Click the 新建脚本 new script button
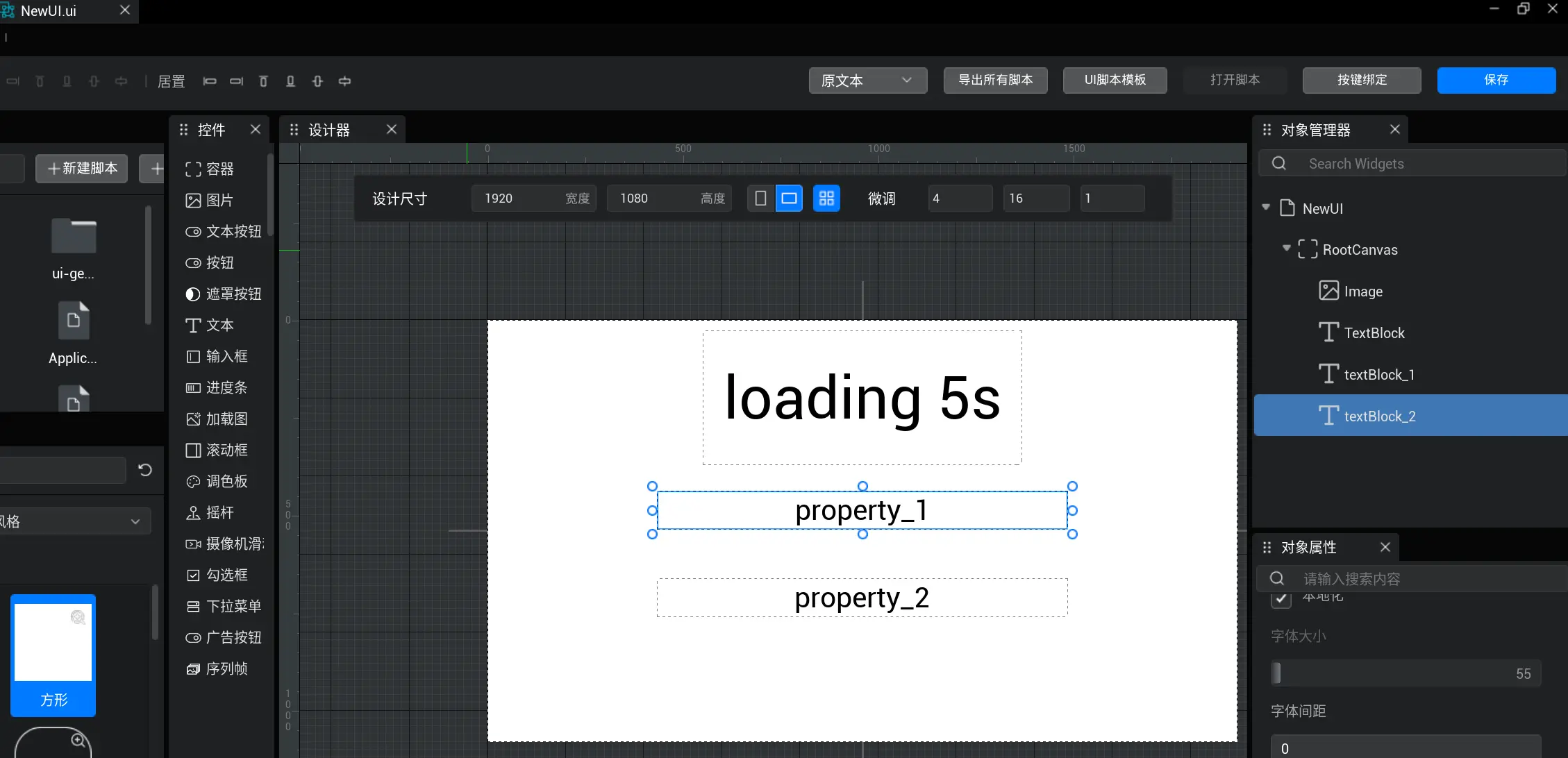 click(81, 169)
